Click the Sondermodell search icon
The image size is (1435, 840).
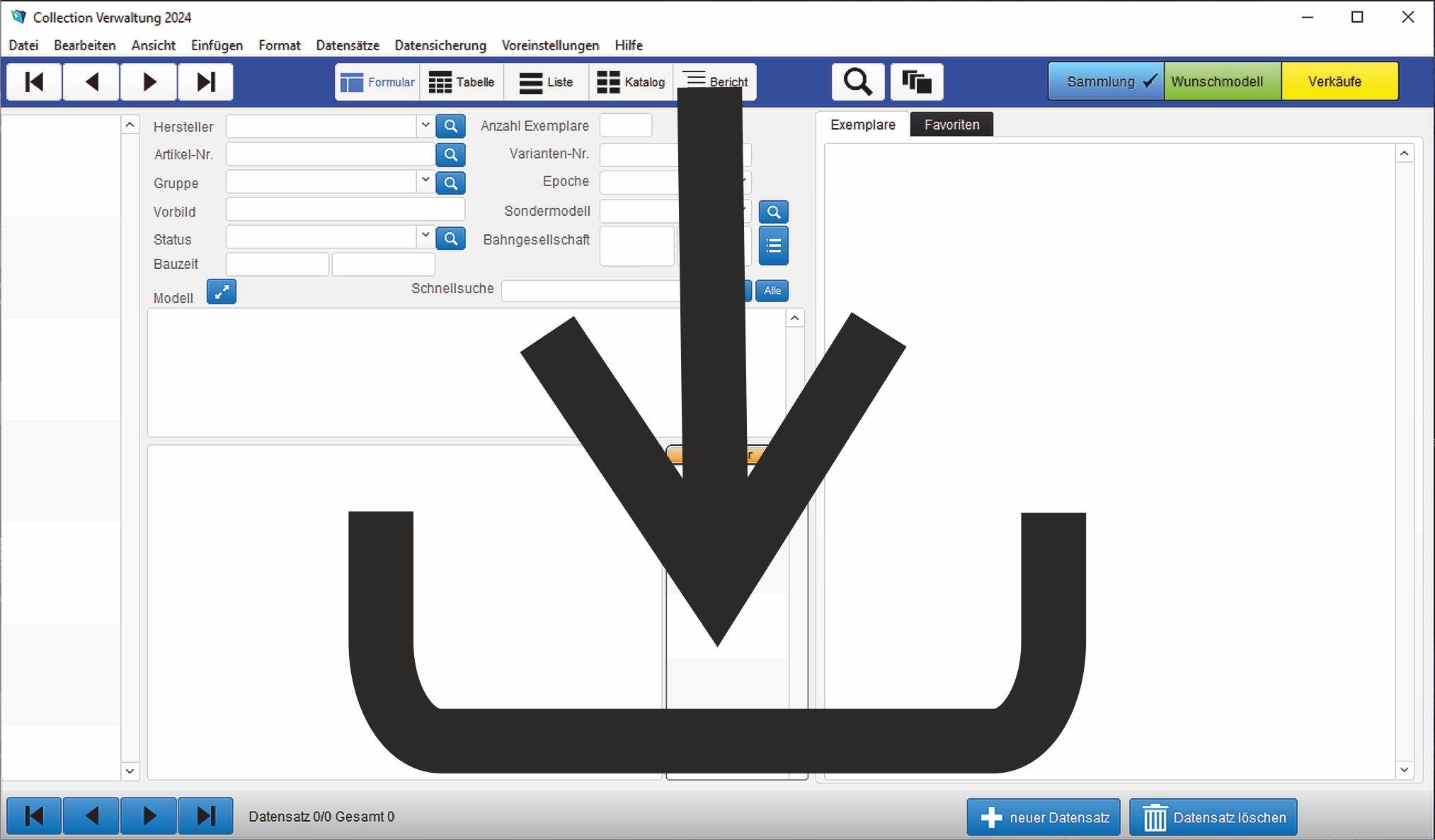[x=773, y=212]
